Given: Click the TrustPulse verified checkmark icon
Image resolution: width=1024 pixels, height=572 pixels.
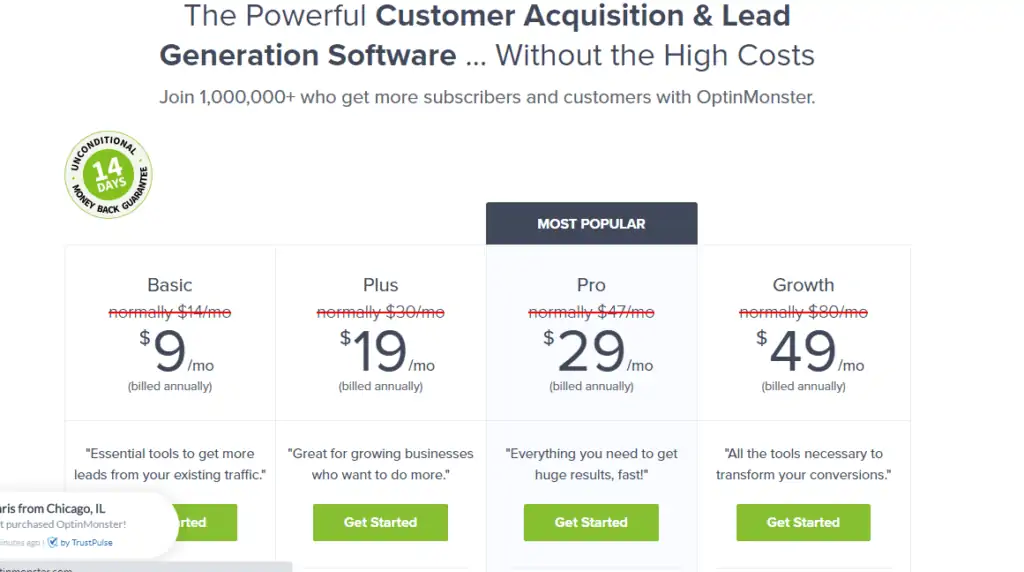Looking at the screenshot, I should pos(53,542).
